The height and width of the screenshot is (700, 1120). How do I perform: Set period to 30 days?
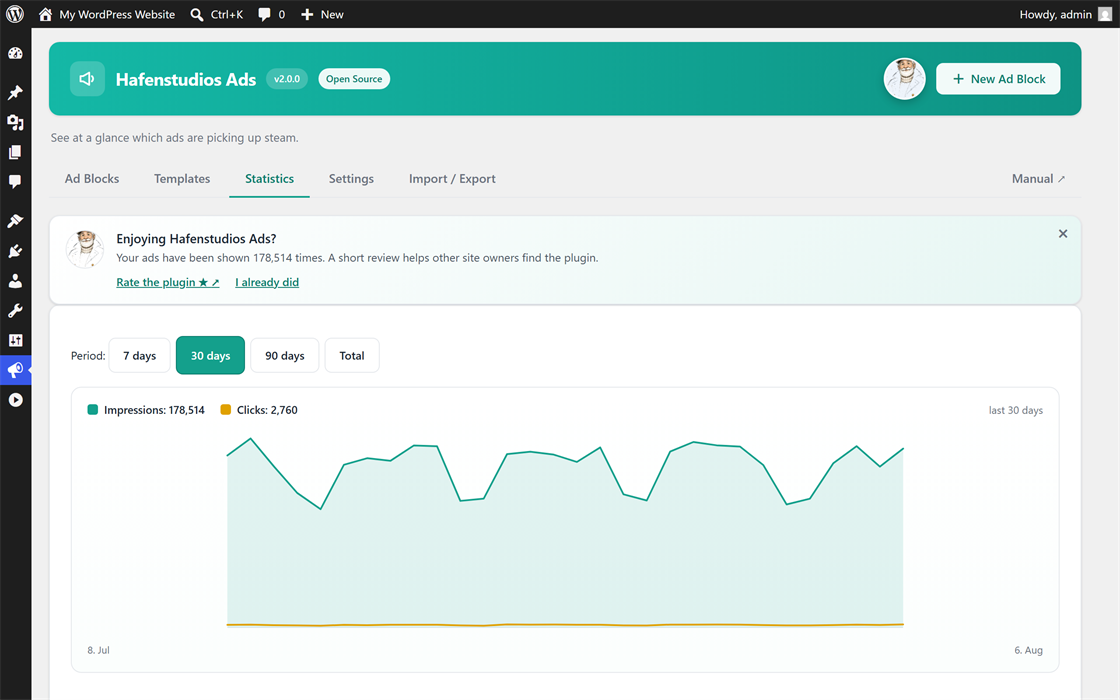(210, 355)
